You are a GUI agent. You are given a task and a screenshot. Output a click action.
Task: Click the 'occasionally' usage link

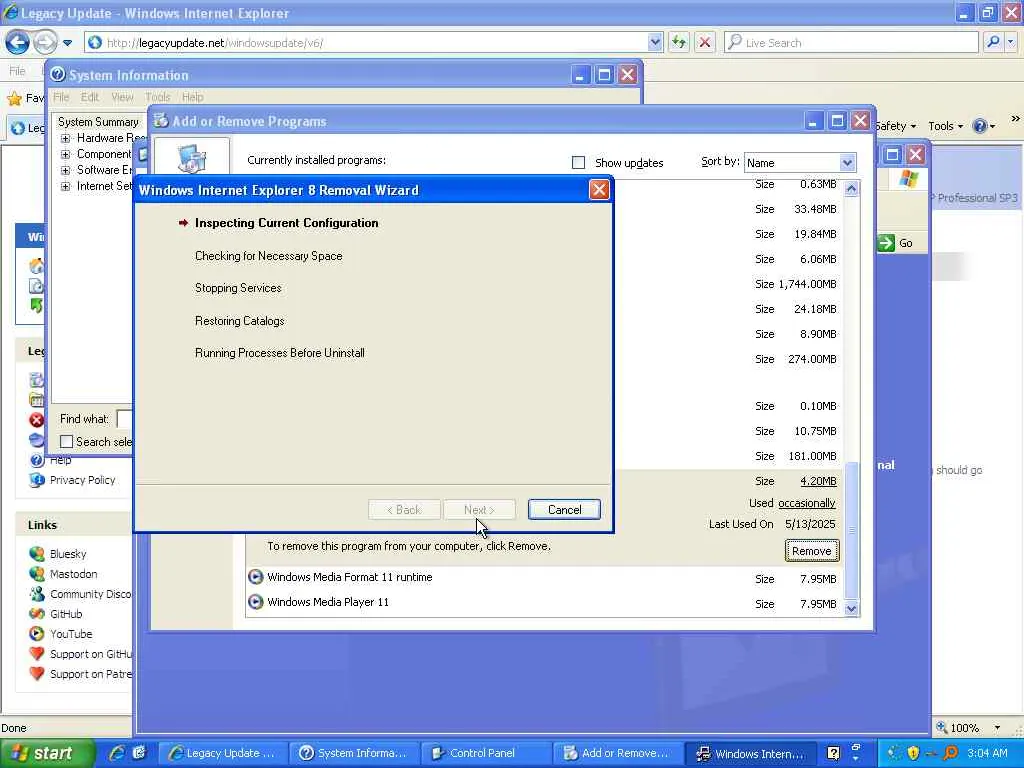pos(807,503)
